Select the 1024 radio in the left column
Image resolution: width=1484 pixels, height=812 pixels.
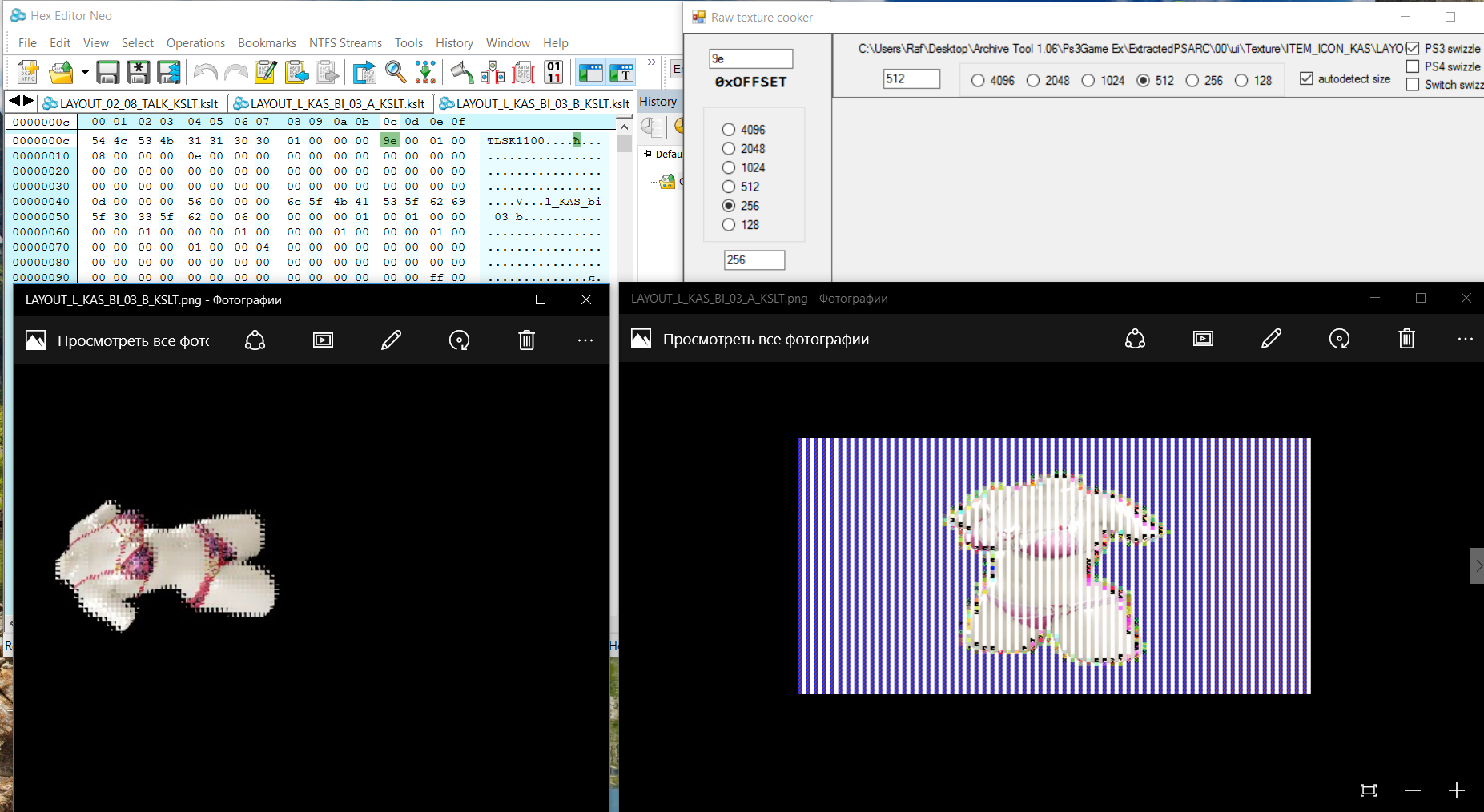point(729,168)
